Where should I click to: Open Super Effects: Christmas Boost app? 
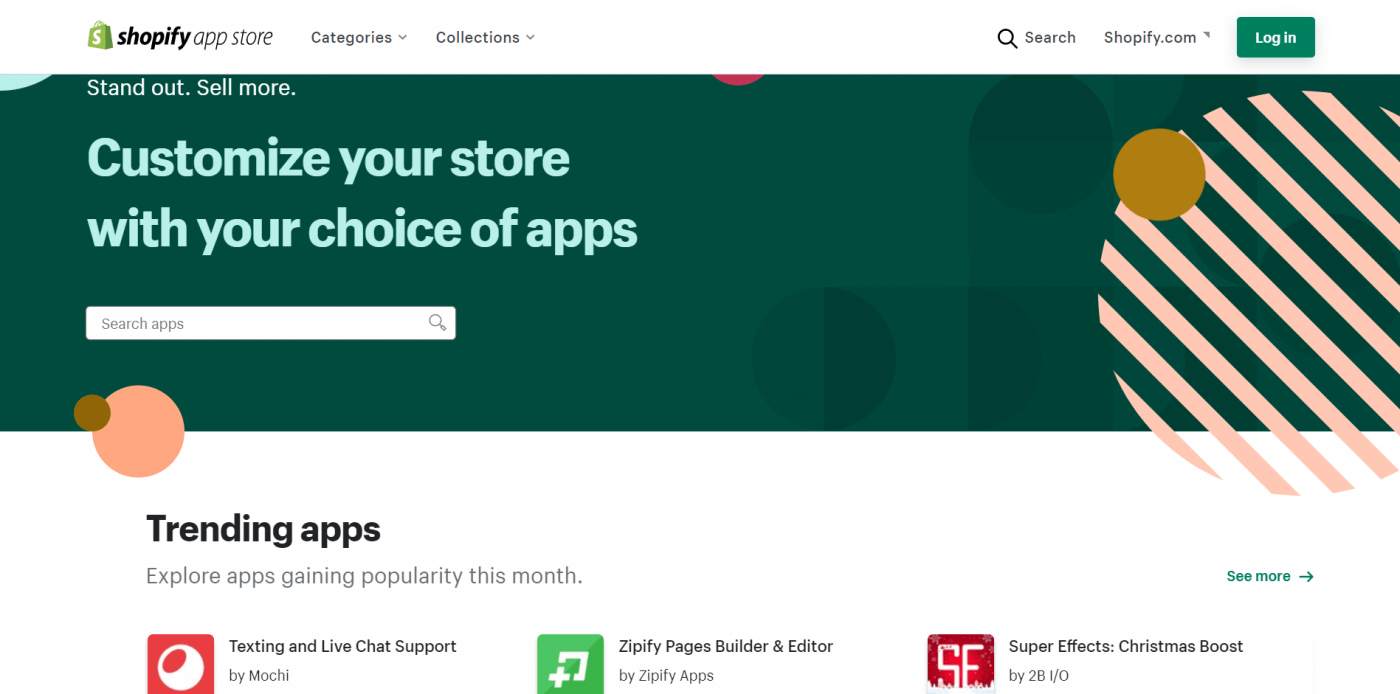pyautogui.click(x=1125, y=646)
